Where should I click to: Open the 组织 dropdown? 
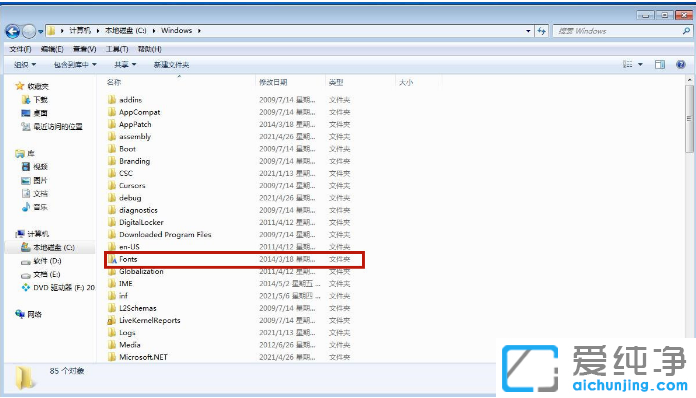[25, 65]
